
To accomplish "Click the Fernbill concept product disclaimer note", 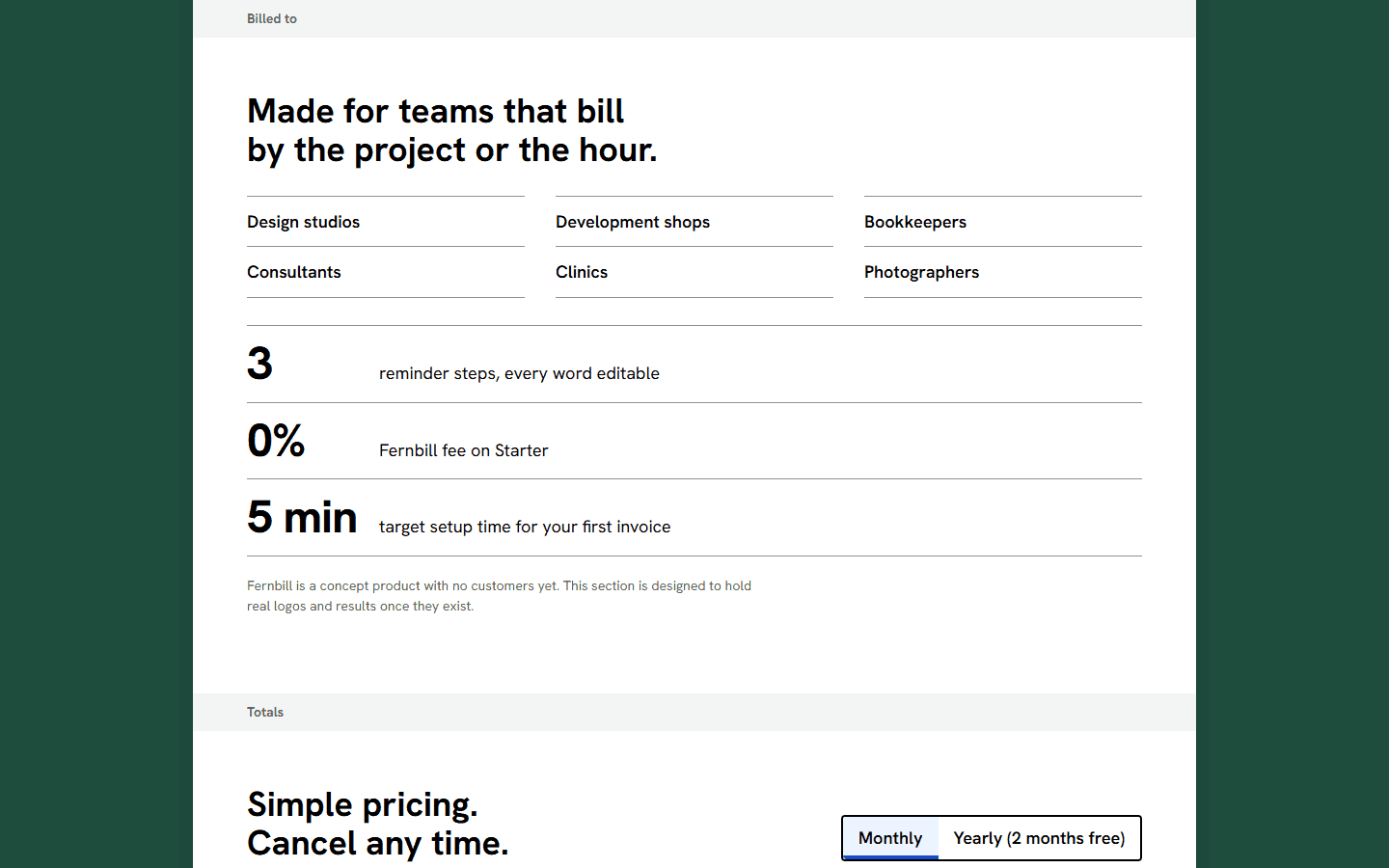I will click(499, 596).
